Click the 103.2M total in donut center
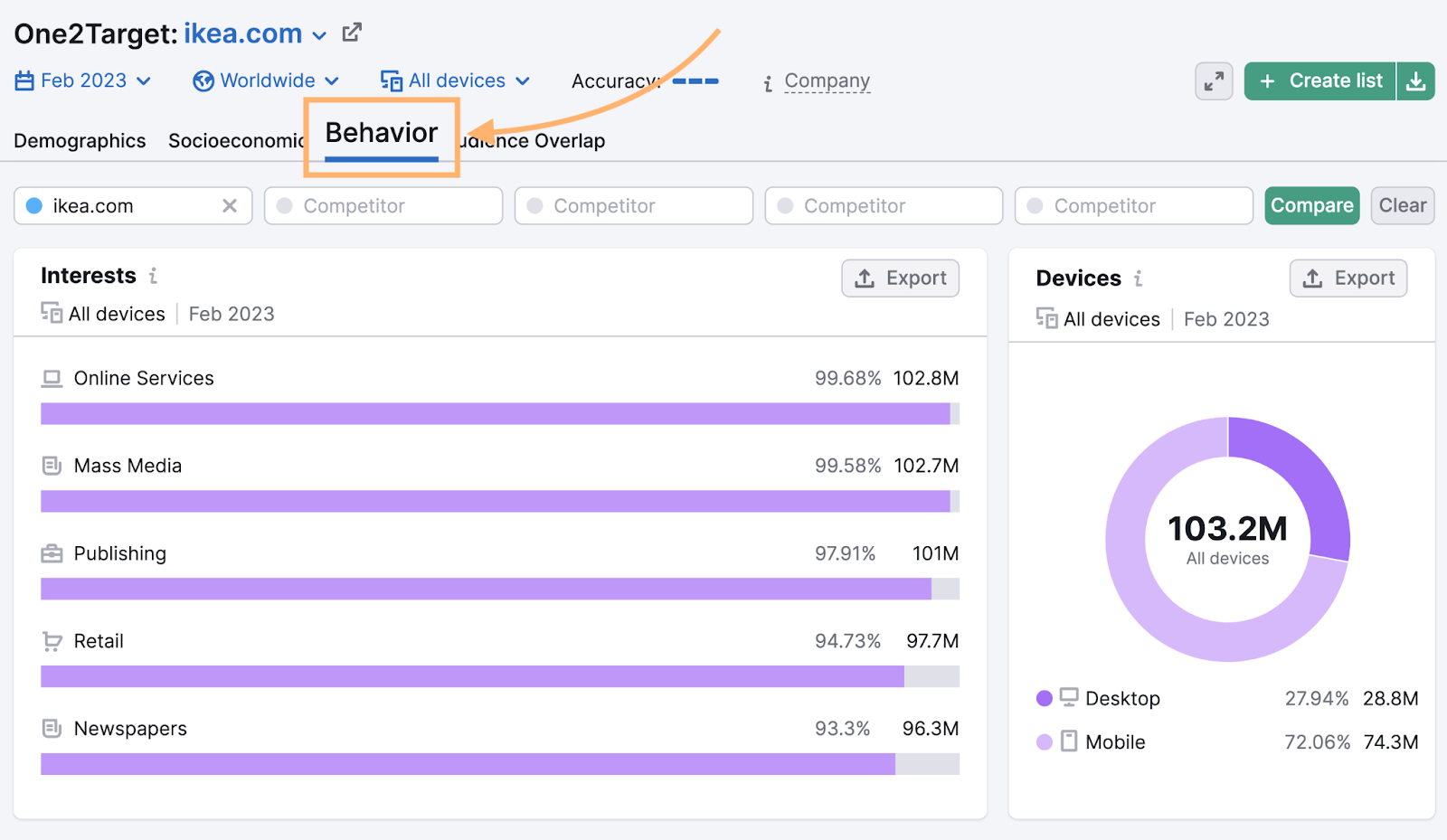Viewport: 1447px width, 840px height. (1227, 529)
